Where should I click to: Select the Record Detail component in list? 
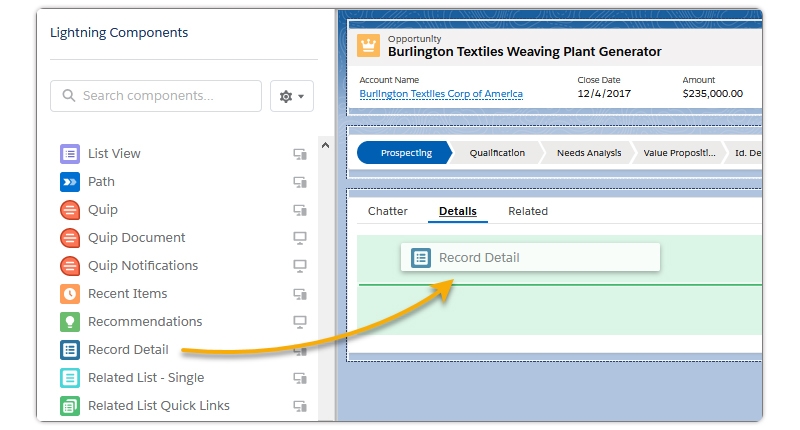point(127,350)
